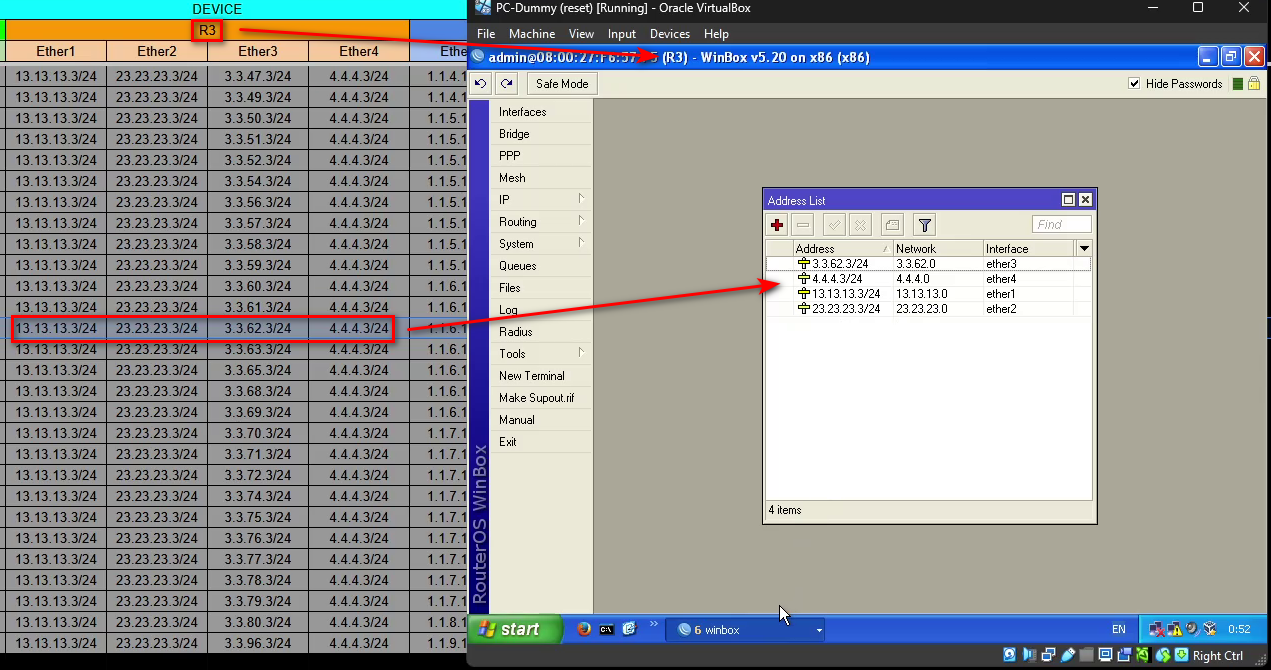Maximize the Address List window
The image size is (1271, 670).
tap(1068, 200)
